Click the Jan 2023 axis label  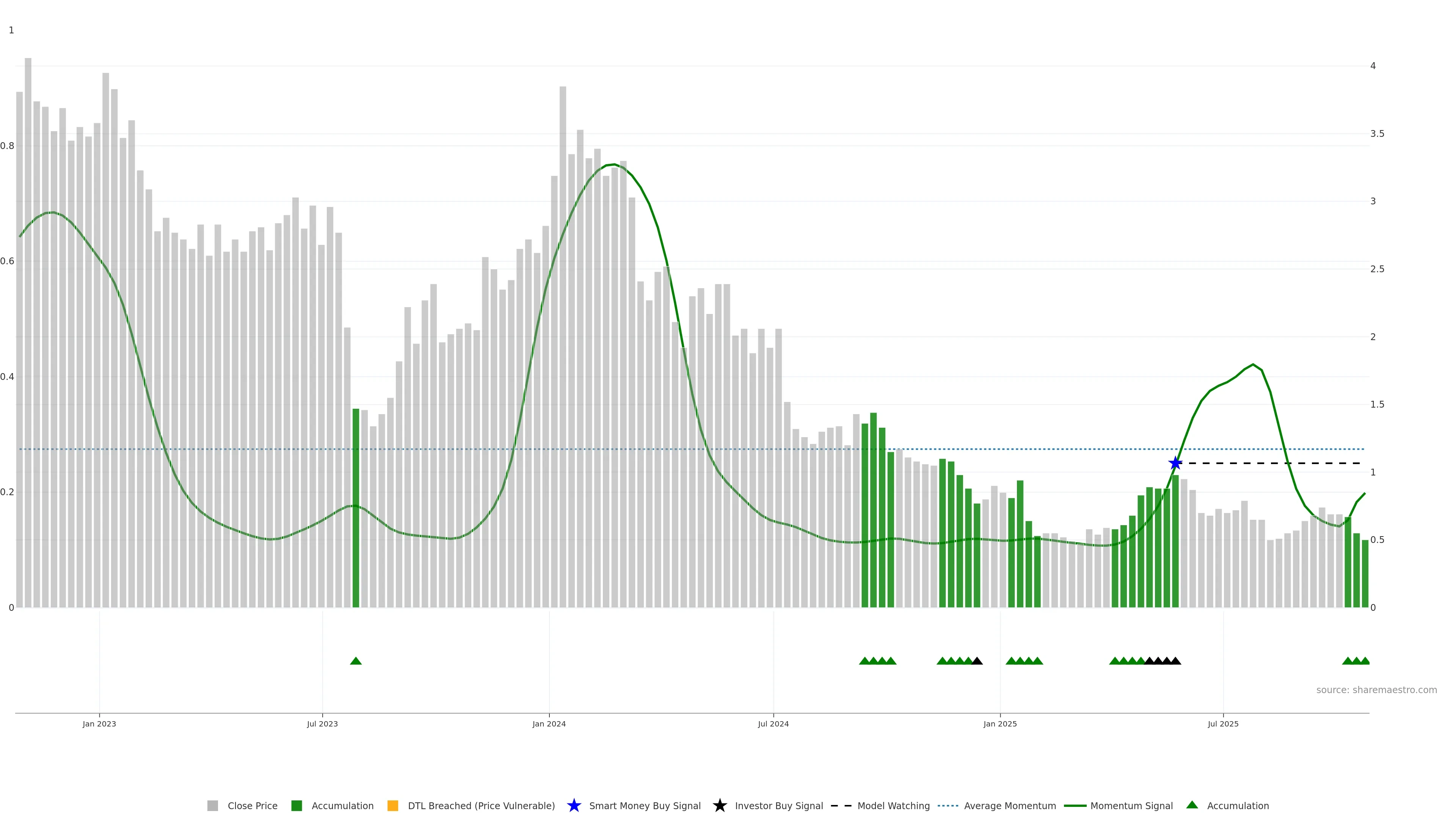[99, 723]
